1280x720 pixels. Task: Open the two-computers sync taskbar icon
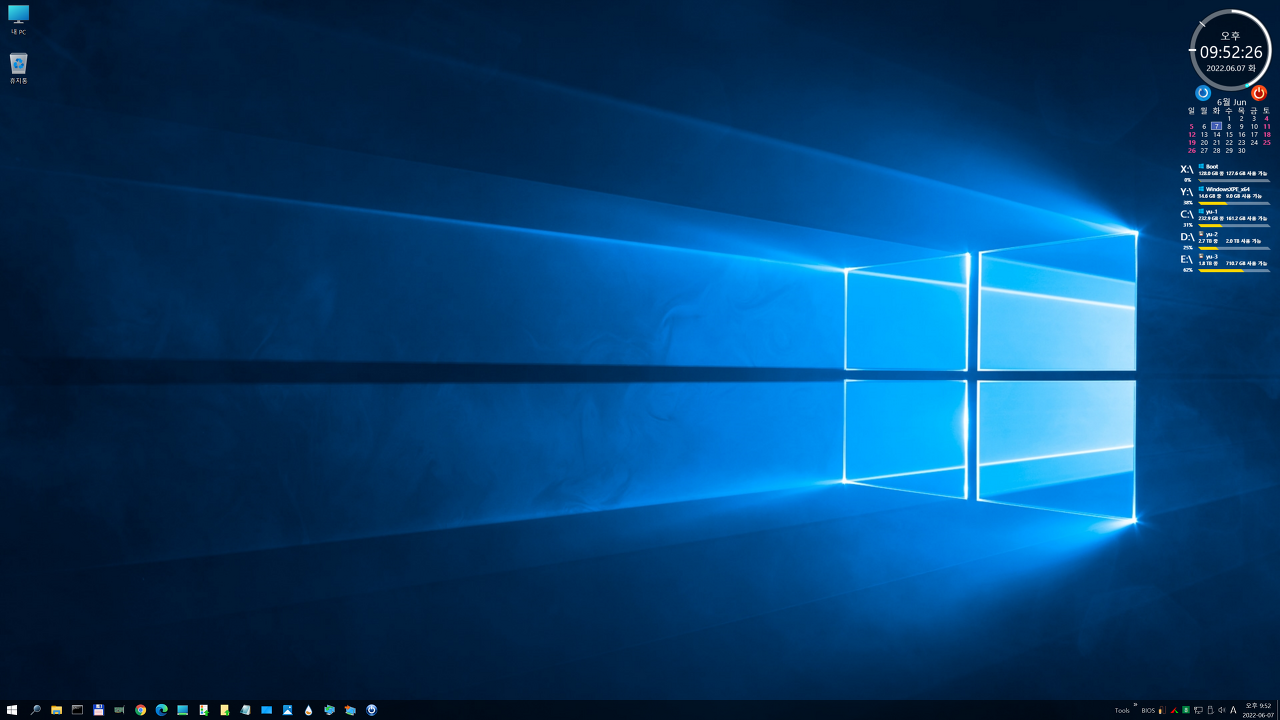(329, 710)
